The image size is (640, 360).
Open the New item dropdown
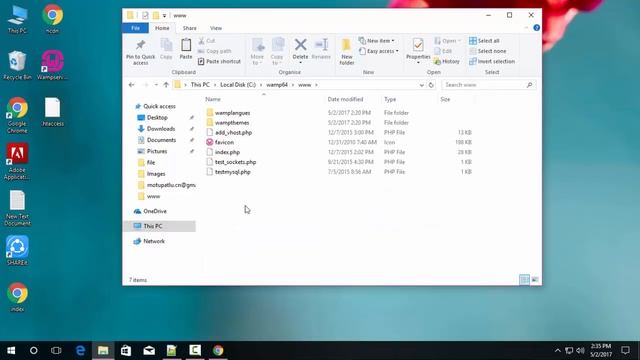376,41
